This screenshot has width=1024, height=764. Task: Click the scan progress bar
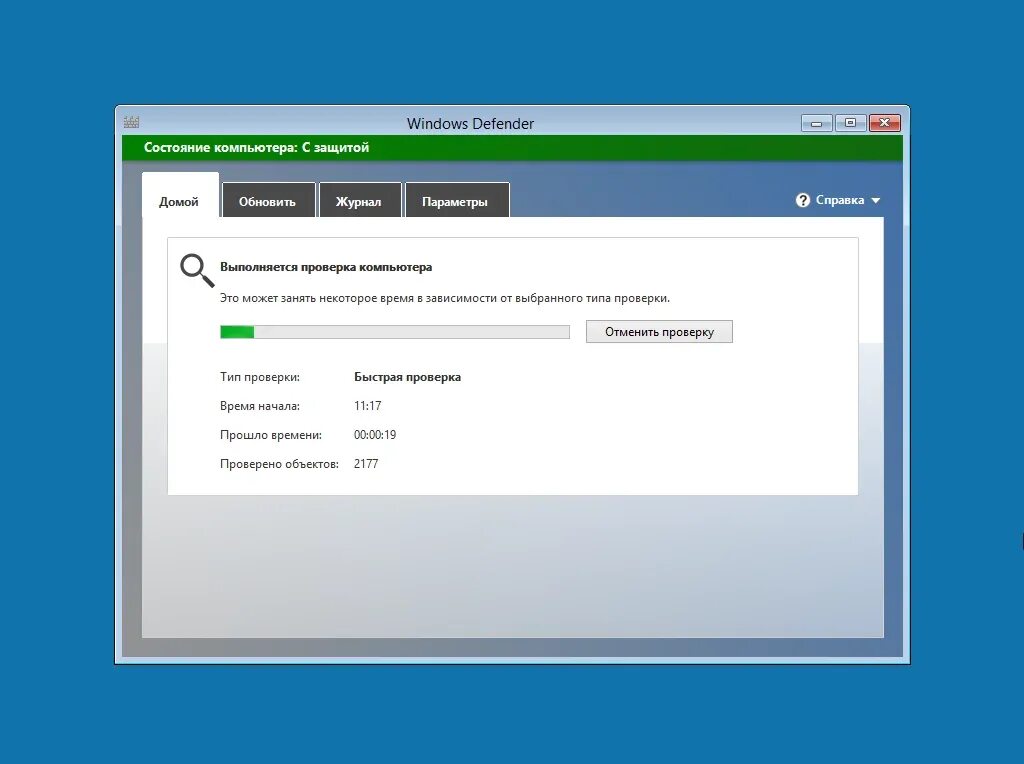[x=394, y=332]
